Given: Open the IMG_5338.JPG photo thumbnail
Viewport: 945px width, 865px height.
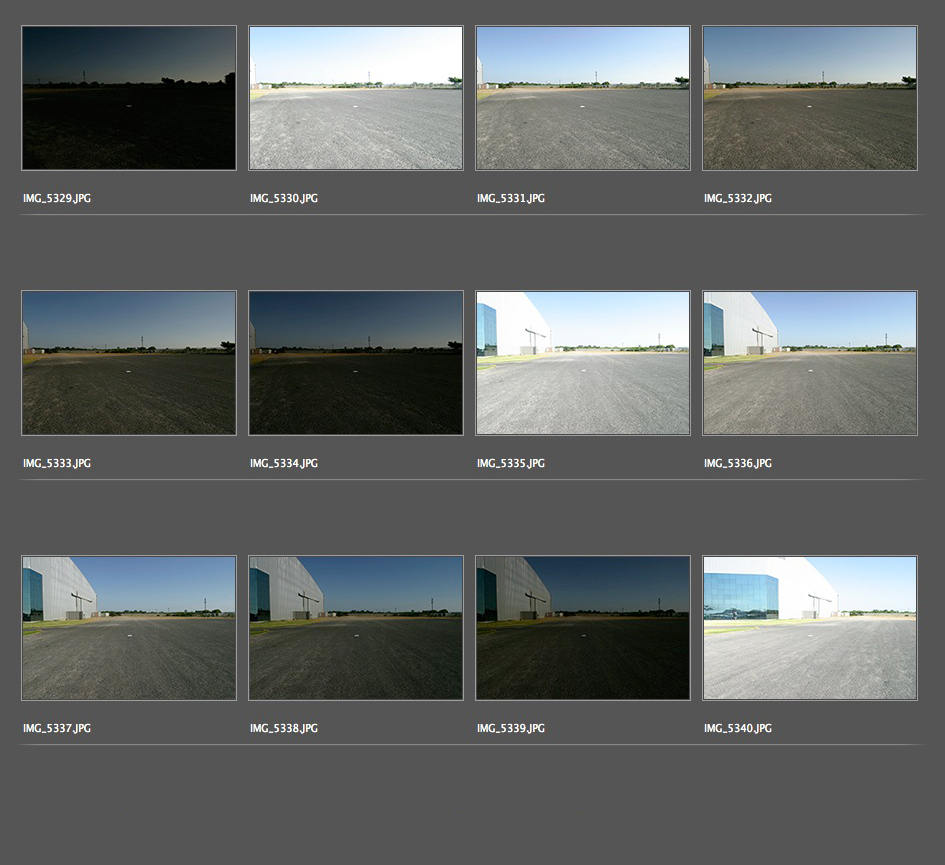Looking at the screenshot, I should [x=356, y=628].
